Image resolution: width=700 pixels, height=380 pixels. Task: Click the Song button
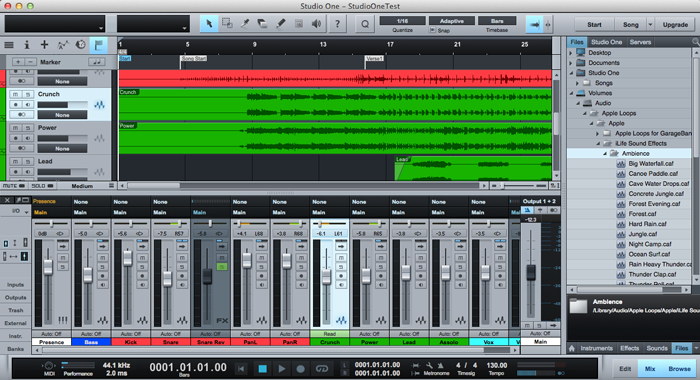pyautogui.click(x=630, y=25)
